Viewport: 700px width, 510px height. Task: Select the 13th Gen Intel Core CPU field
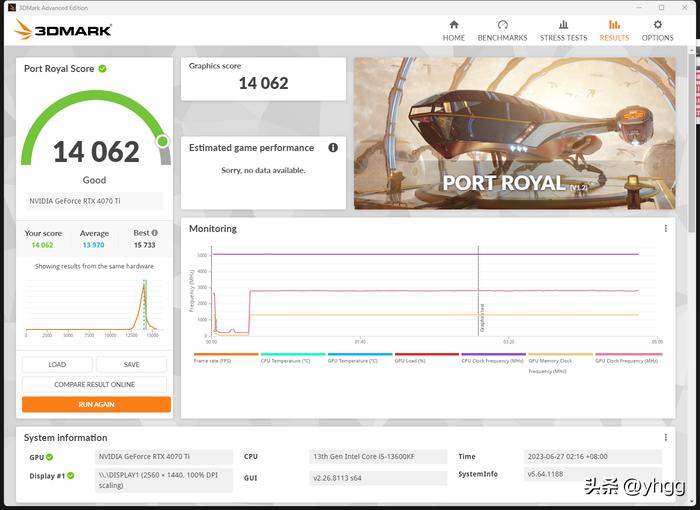click(378, 456)
